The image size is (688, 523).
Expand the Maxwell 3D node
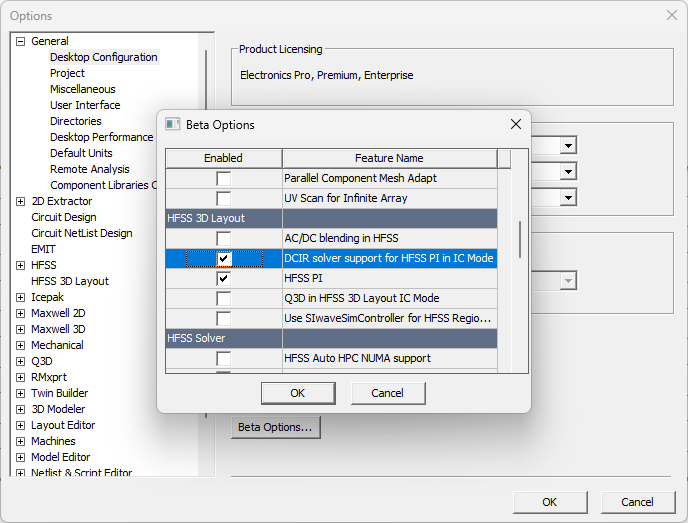20,330
